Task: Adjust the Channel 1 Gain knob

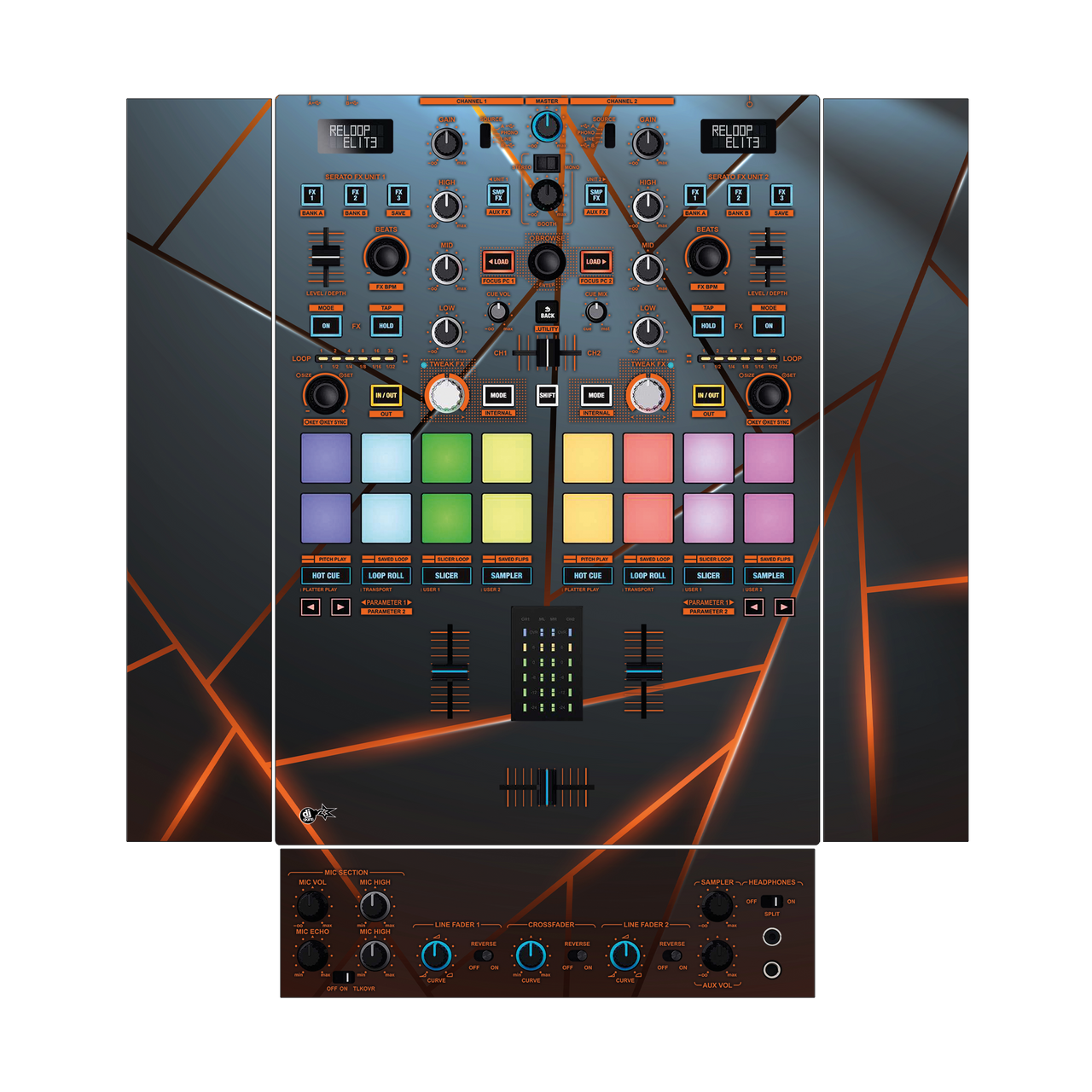Action: [447, 142]
